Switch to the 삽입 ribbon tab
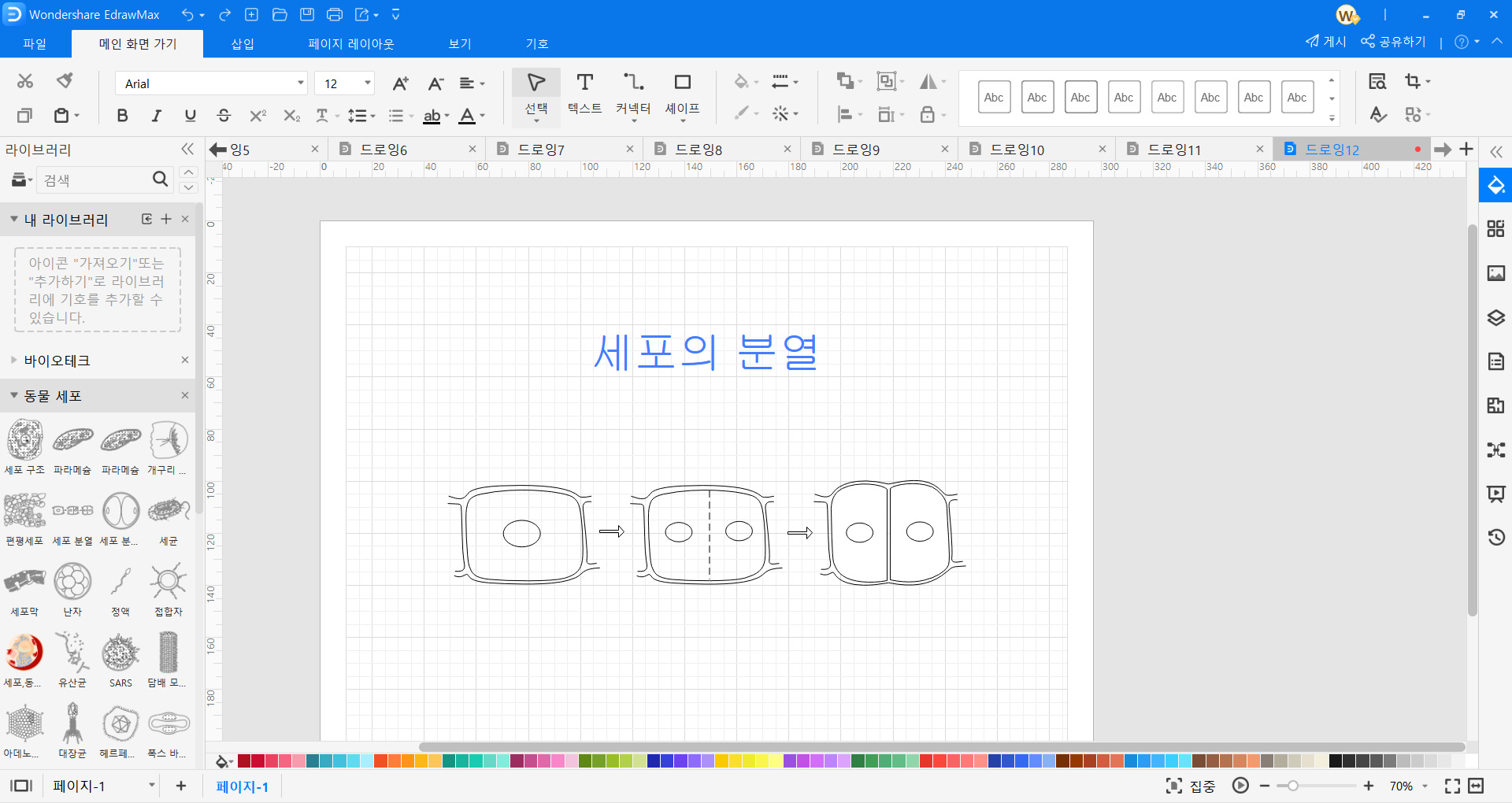 click(242, 43)
